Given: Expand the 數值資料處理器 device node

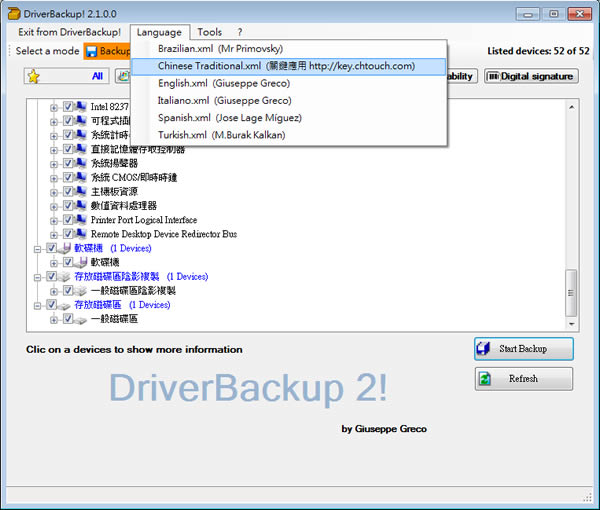Looking at the screenshot, I should 54,207.
